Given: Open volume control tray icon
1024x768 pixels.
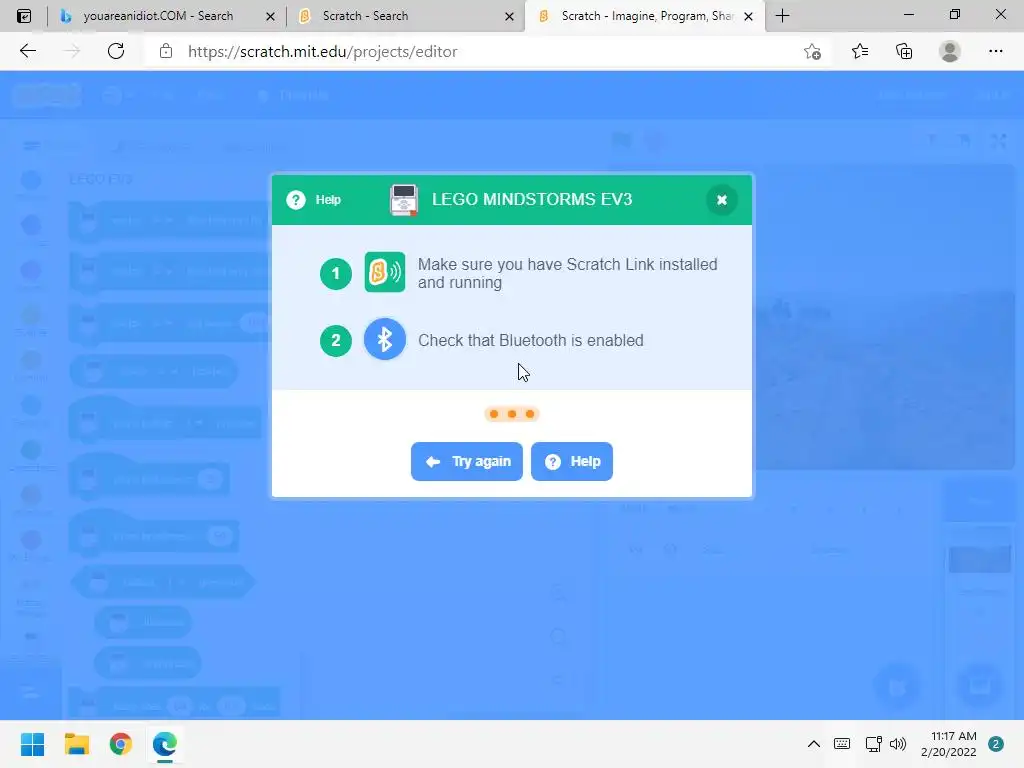Looking at the screenshot, I should coord(898,744).
